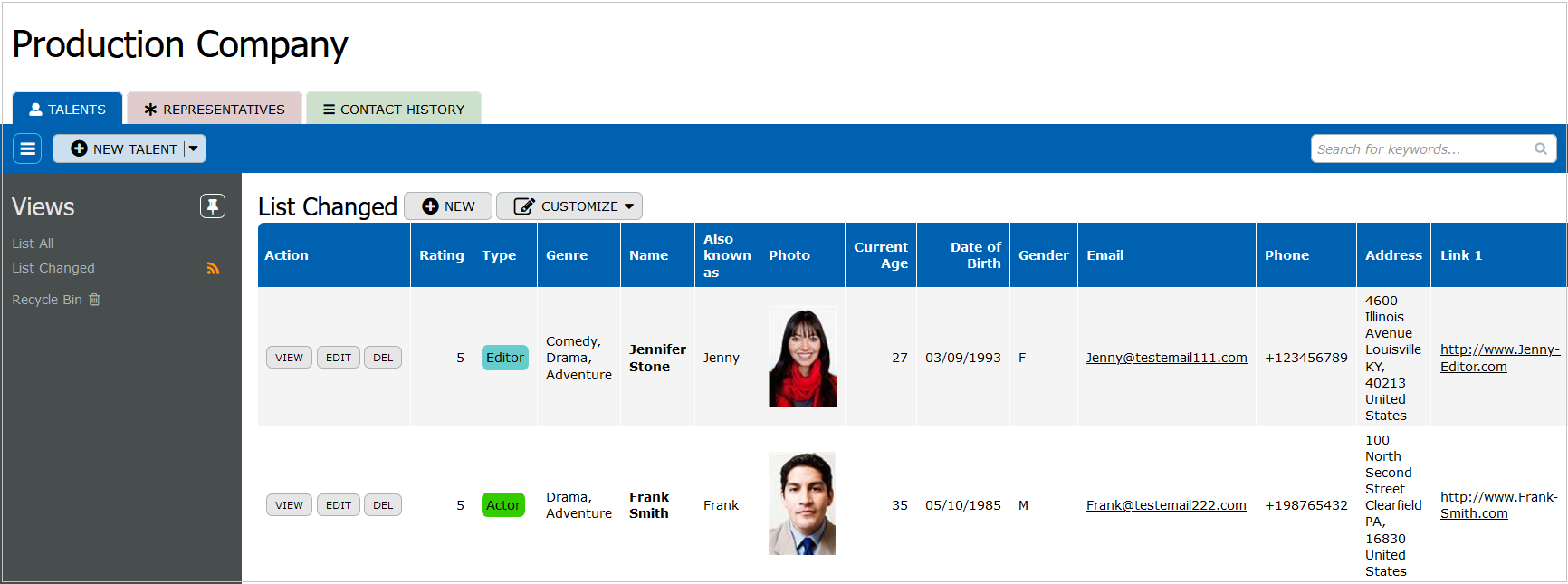Screen dimensions: 1568x584
Task: Open the Contact History tab
Action: (x=394, y=110)
